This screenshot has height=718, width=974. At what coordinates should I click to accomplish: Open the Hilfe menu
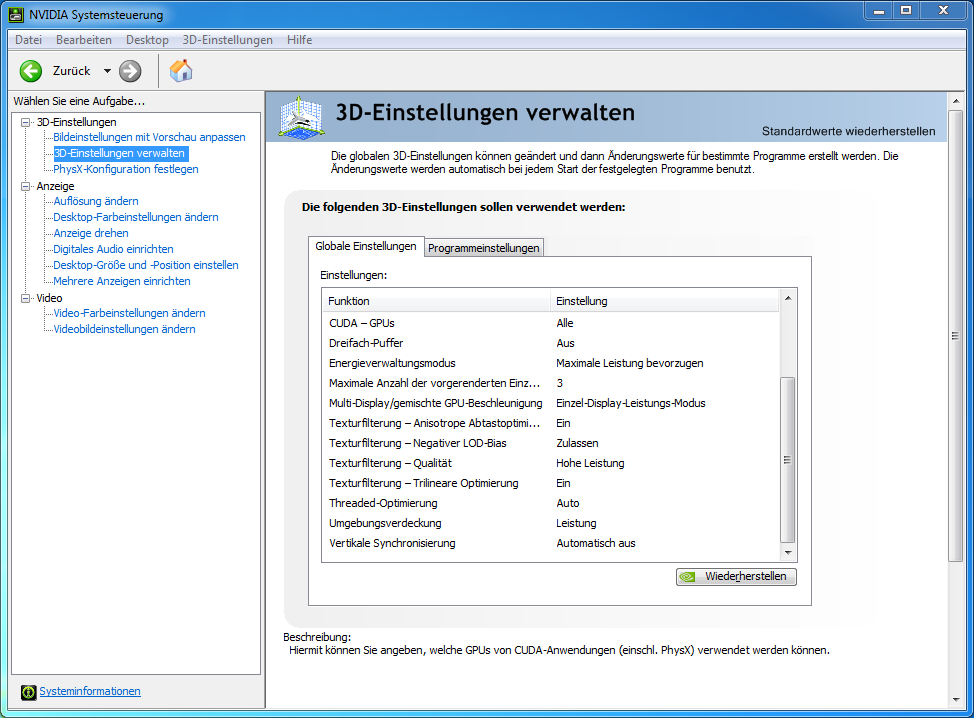(299, 40)
